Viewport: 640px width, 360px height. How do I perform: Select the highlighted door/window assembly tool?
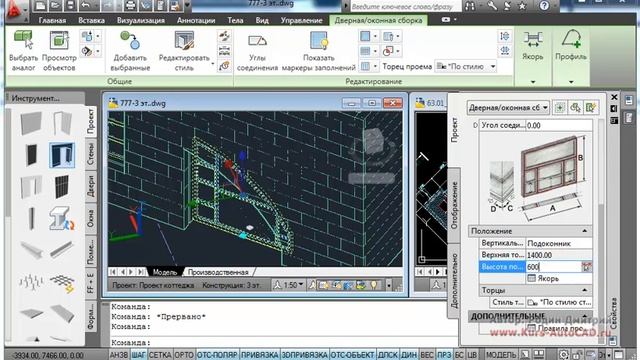62,155
